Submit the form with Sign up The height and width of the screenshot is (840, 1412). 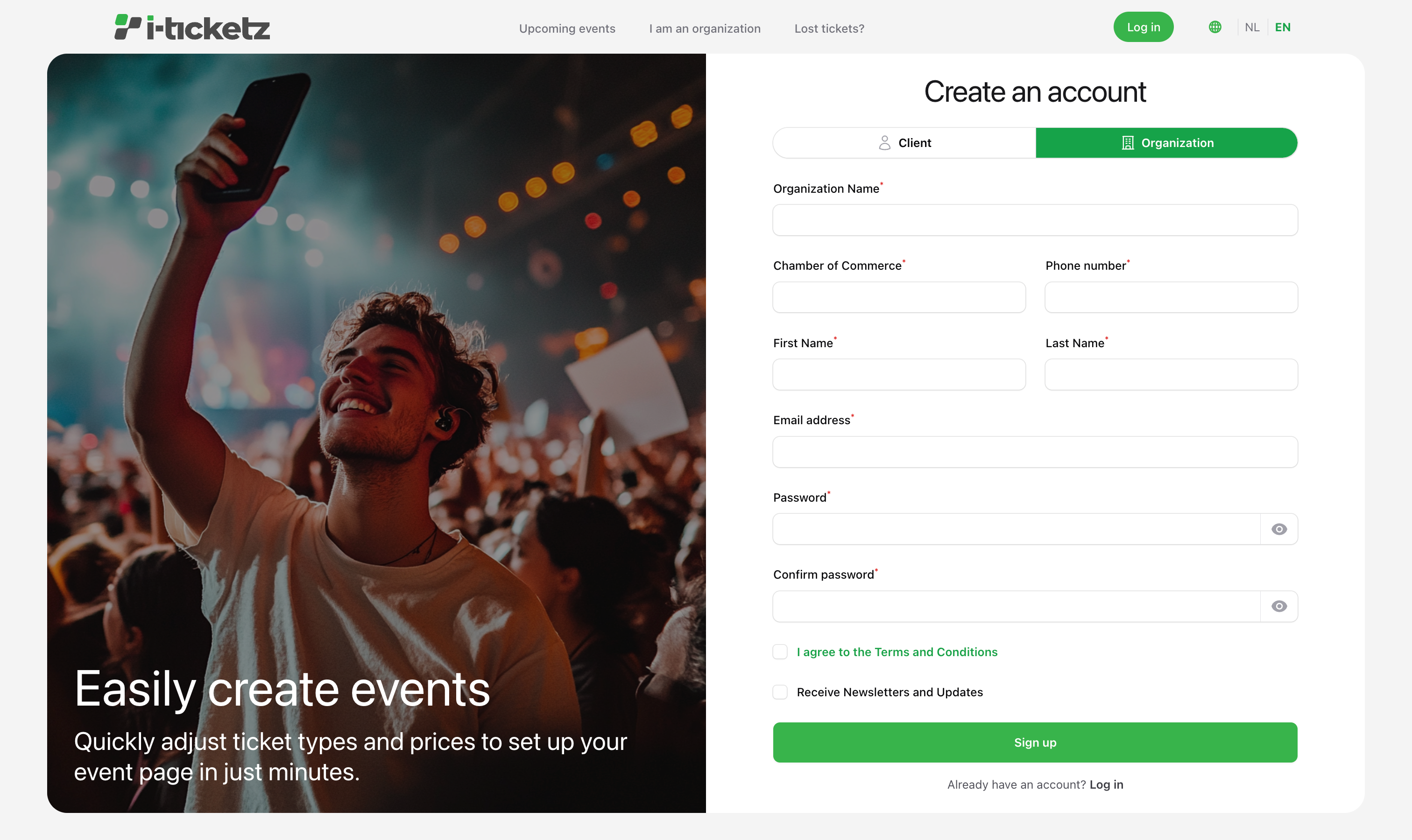click(1035, 742)
